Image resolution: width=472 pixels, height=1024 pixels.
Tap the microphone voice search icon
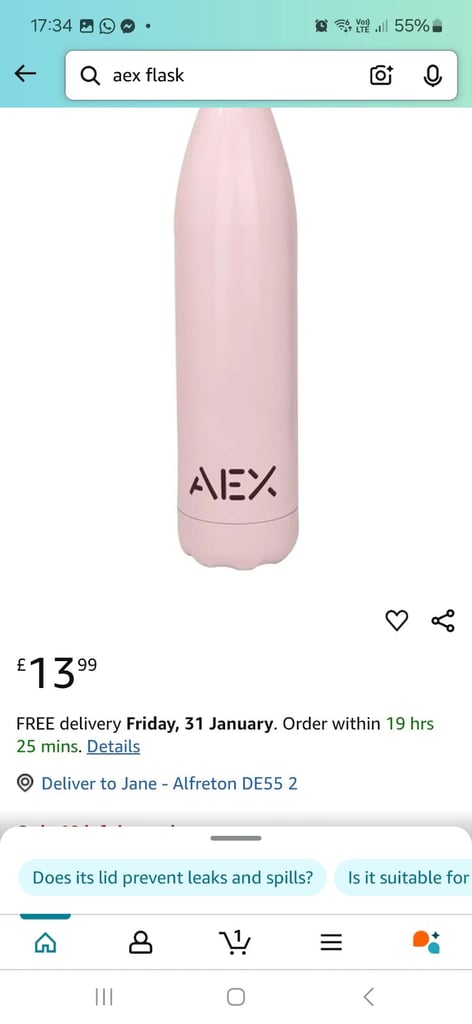coord(432,76)
